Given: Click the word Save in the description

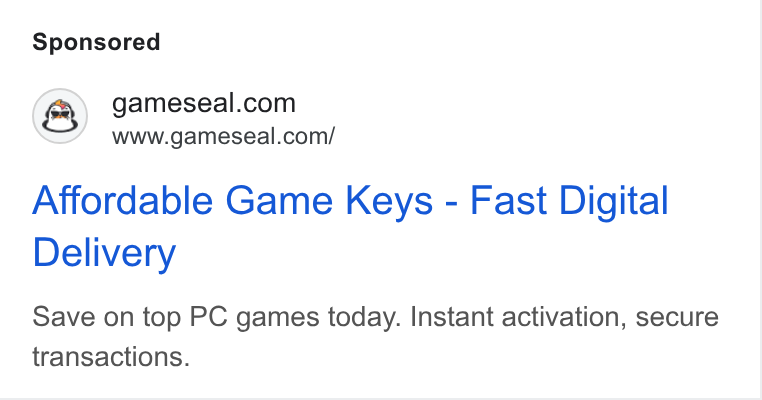Looking at the screenshot, I should click(63, 317).
